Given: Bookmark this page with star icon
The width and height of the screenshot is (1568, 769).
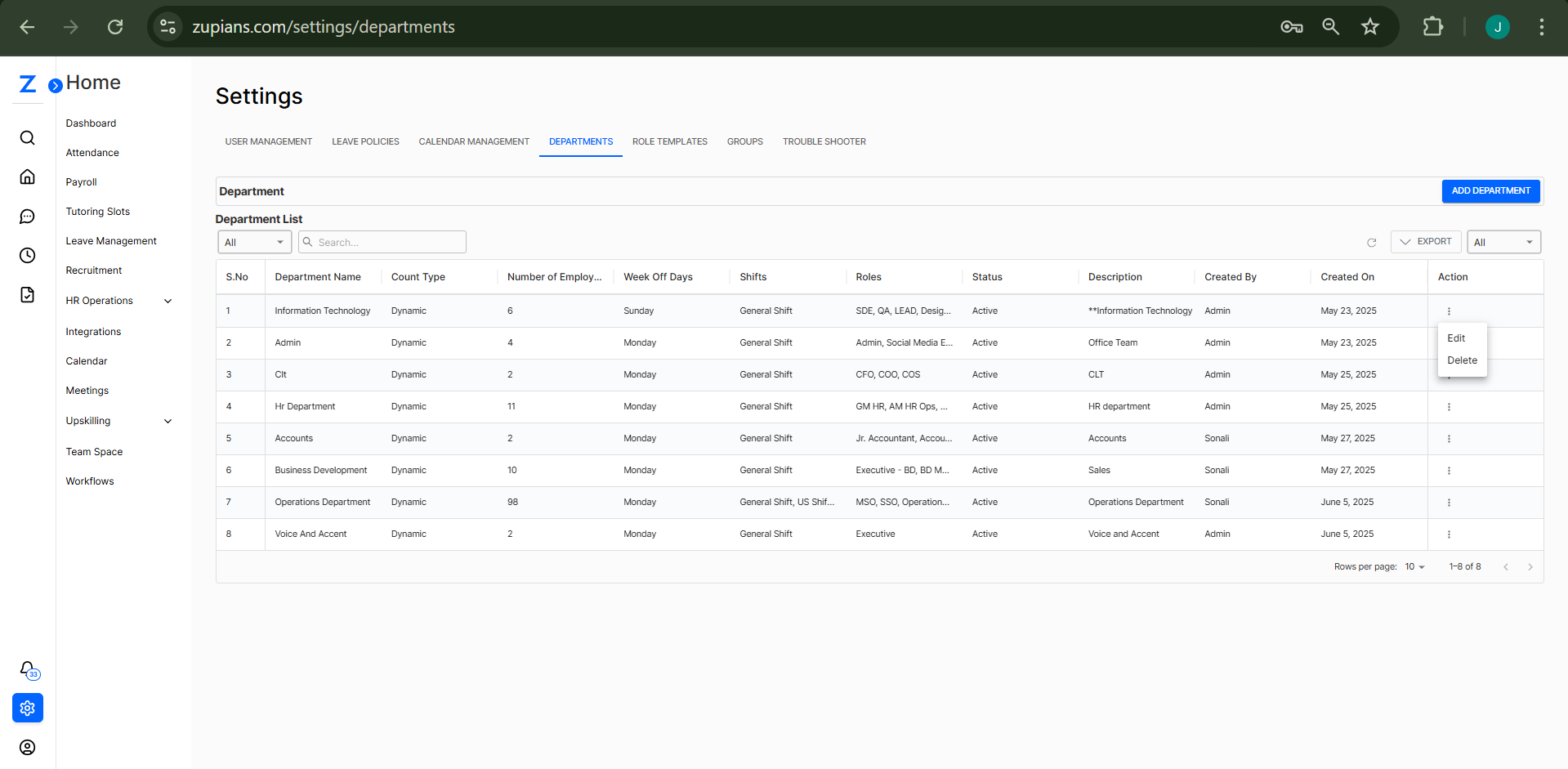Looking at the screenshot, I should coord(1369,27).
